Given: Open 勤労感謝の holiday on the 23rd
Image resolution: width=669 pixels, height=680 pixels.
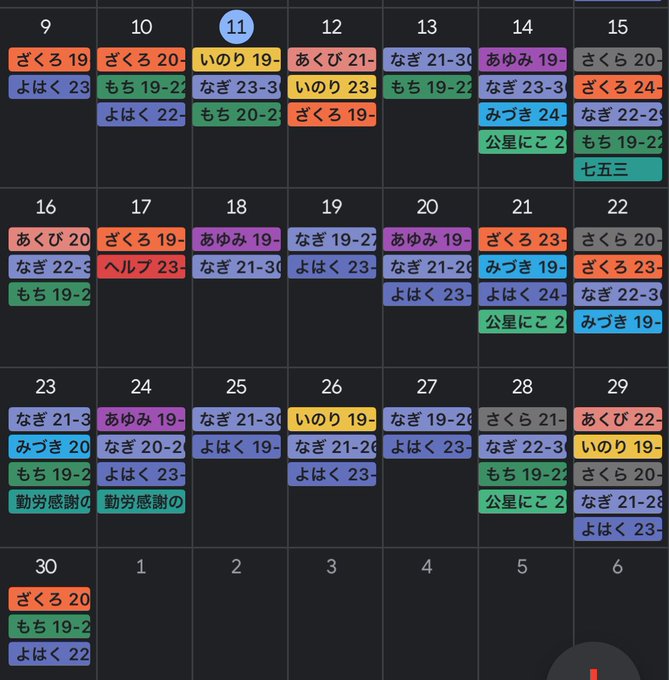Looking at the screenshot, I should tap(49, 502).
